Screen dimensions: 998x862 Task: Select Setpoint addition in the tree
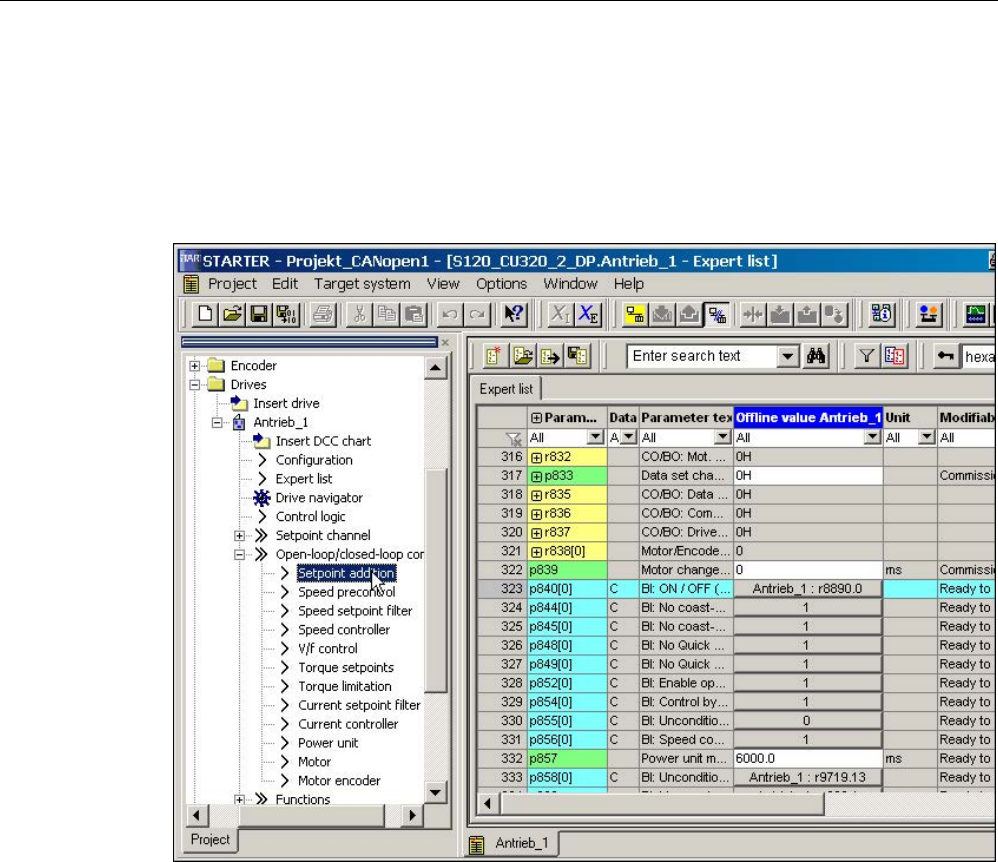coord(346,573)
